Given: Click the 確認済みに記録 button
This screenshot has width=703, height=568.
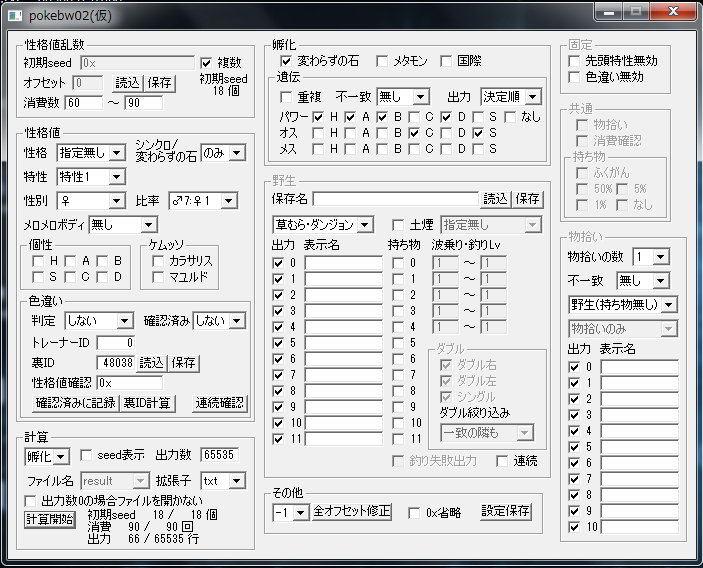Looking at the screenshot, I should coord(75,403).
